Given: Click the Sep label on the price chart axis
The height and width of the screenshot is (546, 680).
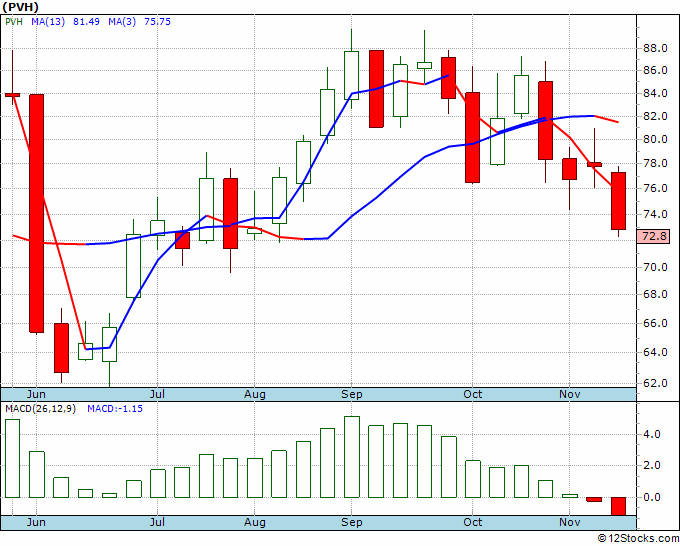Looking at the screenshot, I should tap(351, 394).
